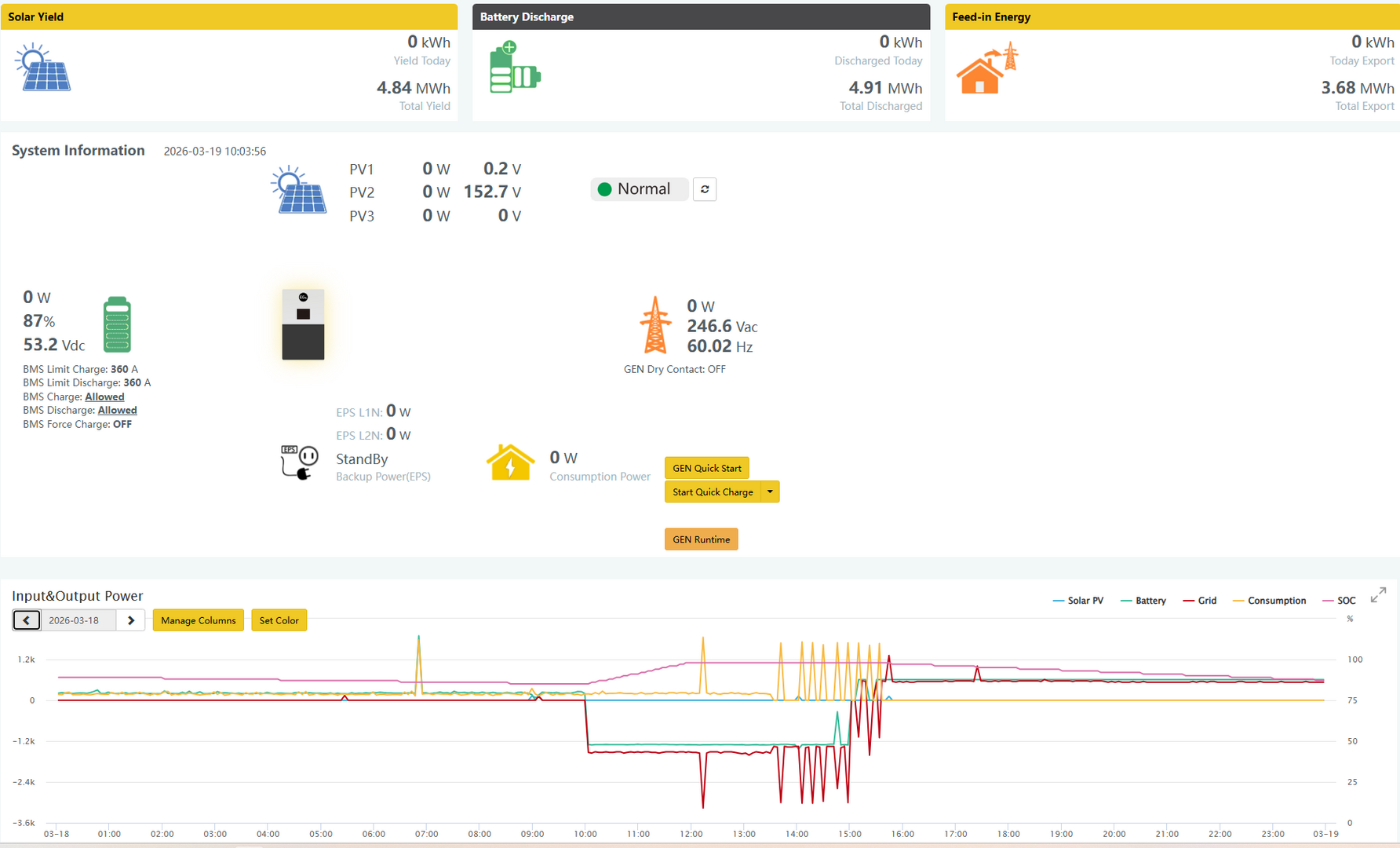Hide the Grid series in the legend

pyautogui.click(x=1200, y=601)
